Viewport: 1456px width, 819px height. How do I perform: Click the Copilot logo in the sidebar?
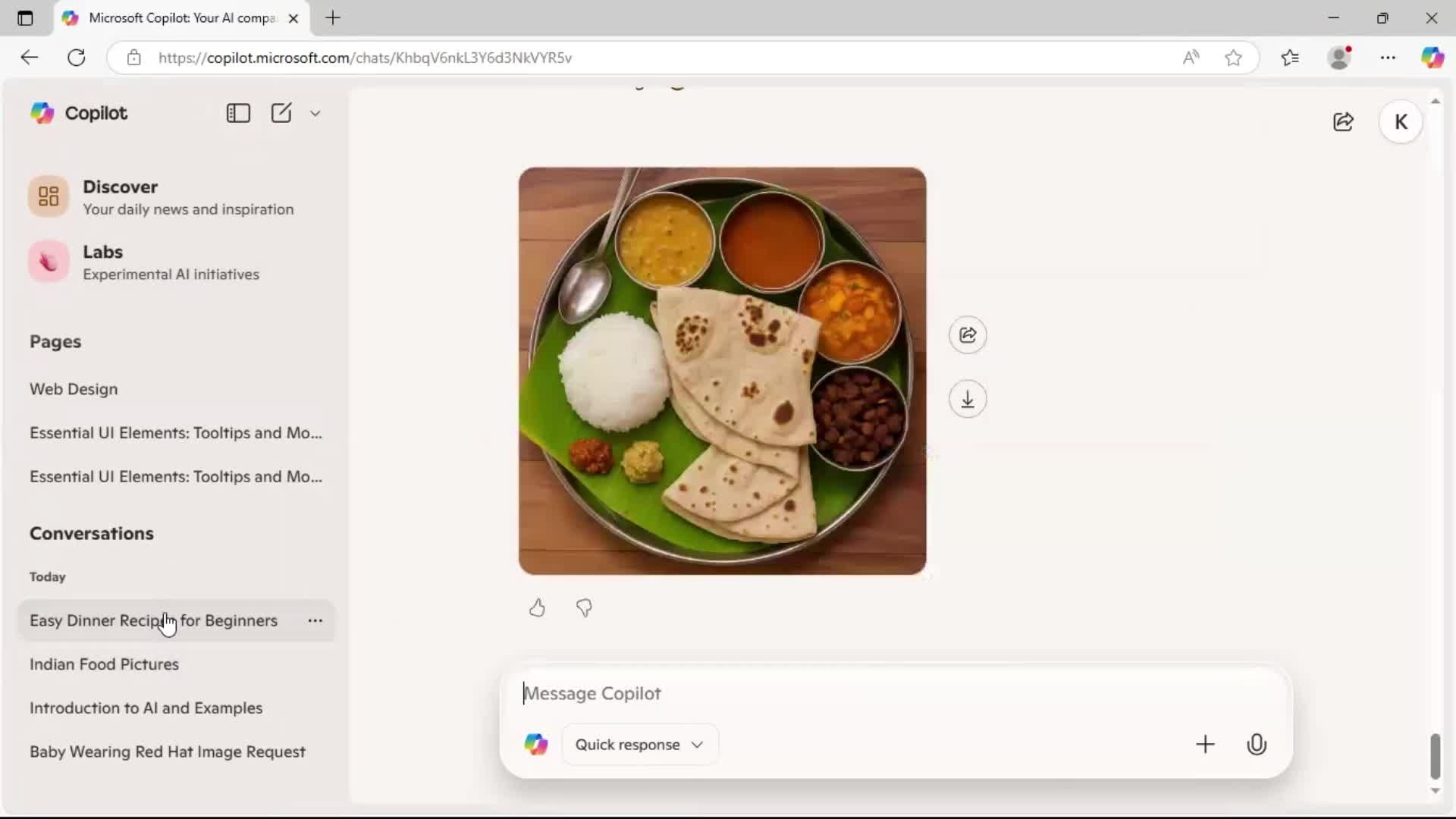click(x=42, y=113)
